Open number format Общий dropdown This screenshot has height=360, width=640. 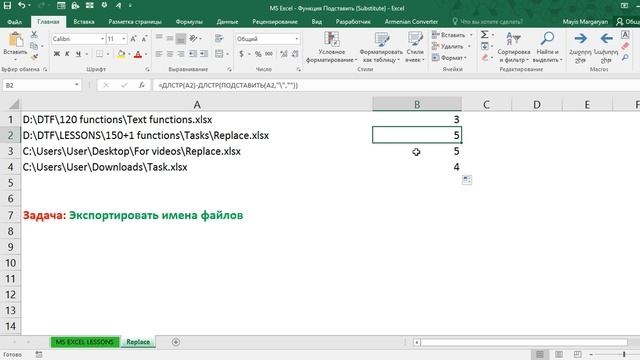click(x=297, y=39)
